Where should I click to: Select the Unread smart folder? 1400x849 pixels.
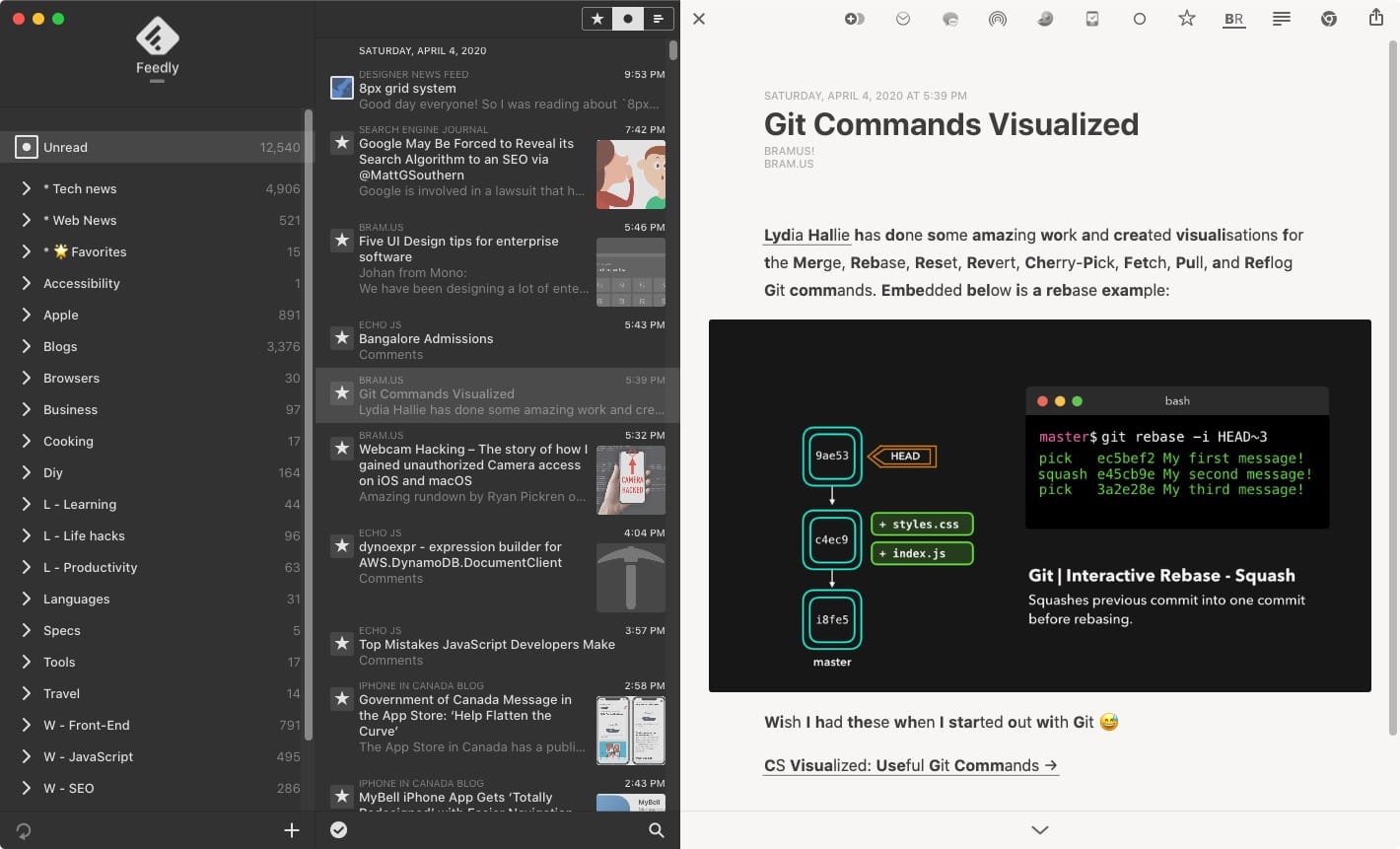[158, 147]
